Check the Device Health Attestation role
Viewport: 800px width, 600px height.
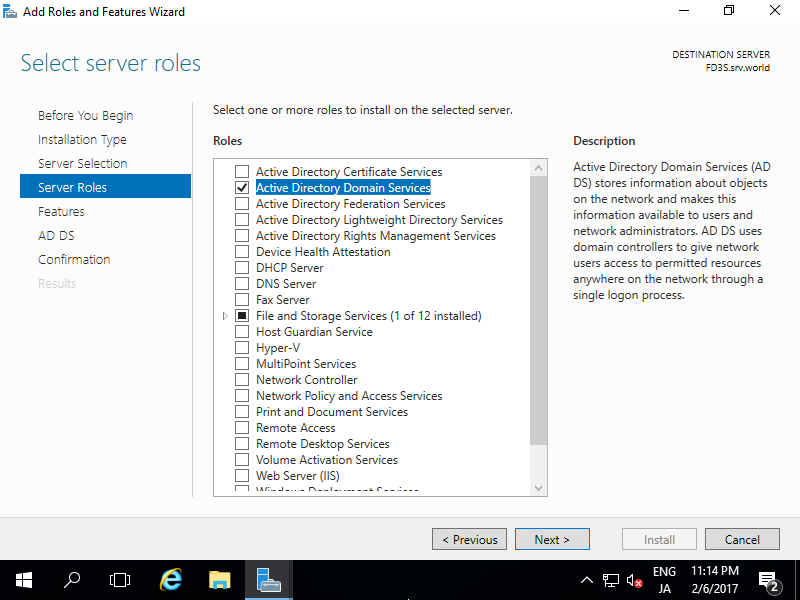click(x=242, y=252)
